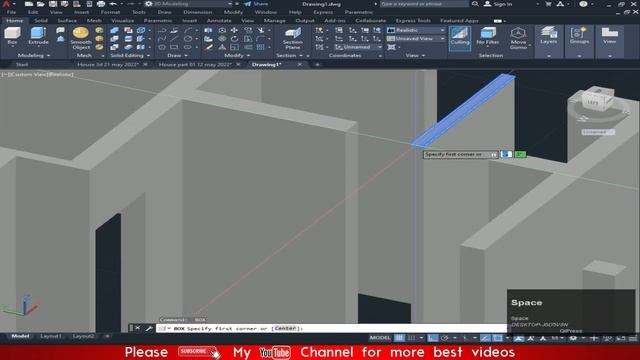640x360 pixels.
Task: Click the New file icon in quick access toolbar
Action: pos(29,4)
